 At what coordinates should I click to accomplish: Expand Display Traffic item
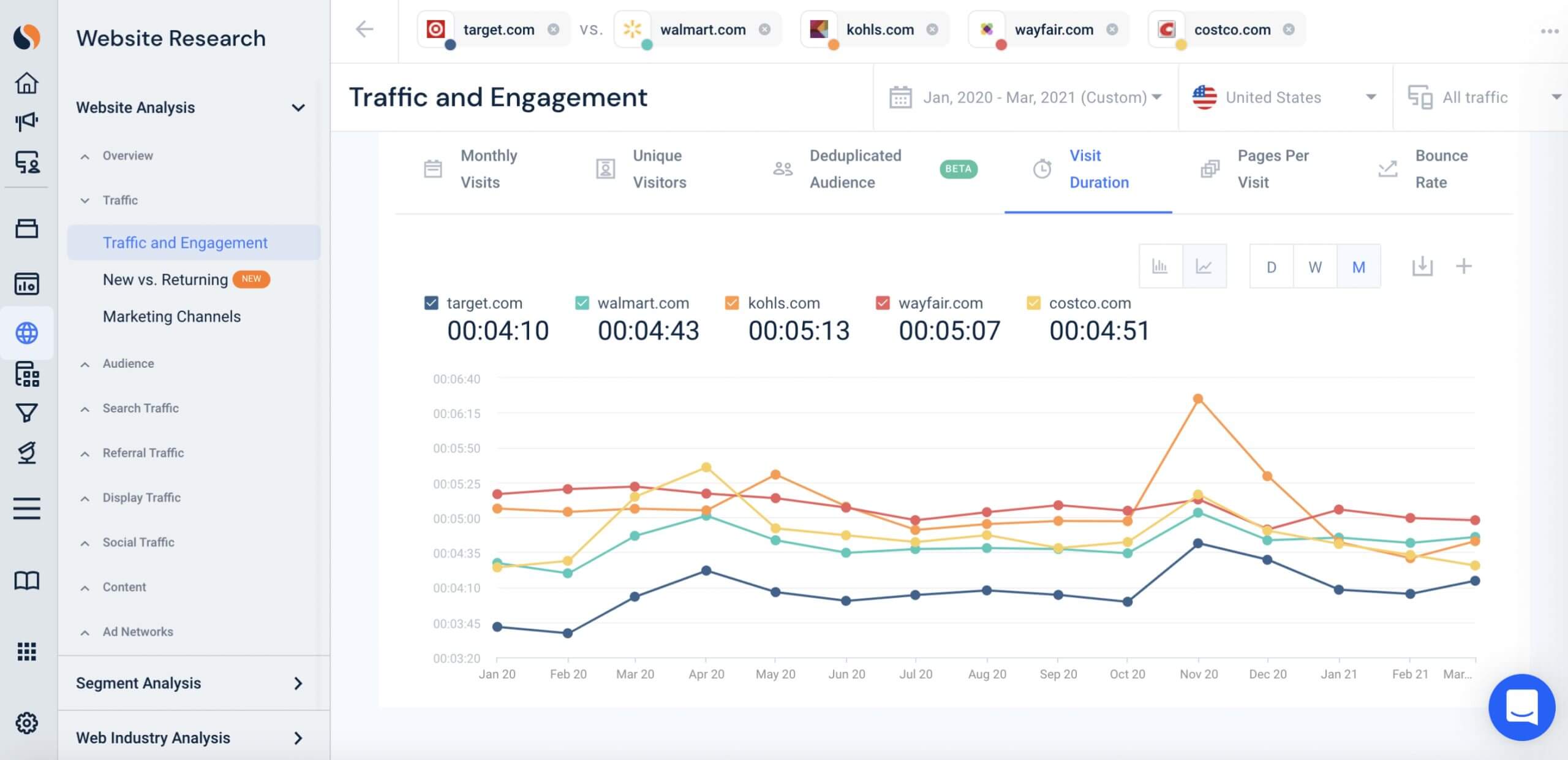85,498
